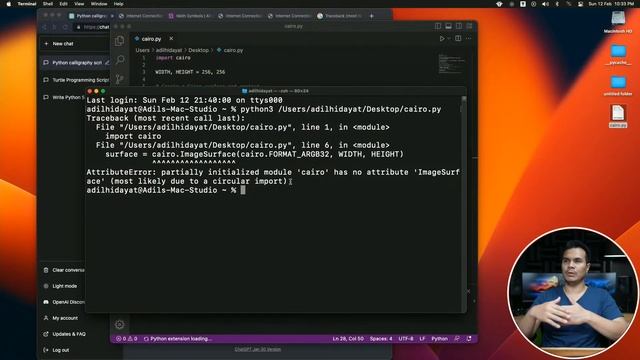Toggle VS Code bottom panel layout icon
Viewport: 640px width, 360px height.
449,26
